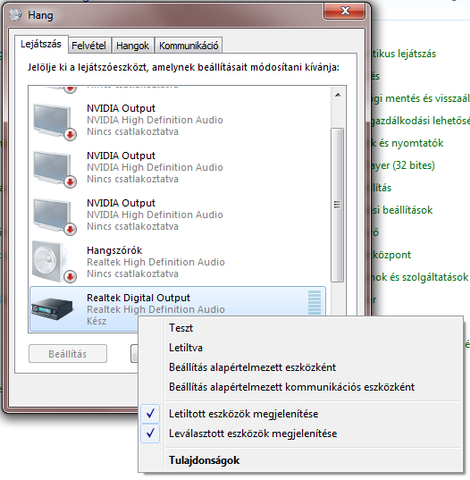This screenshot has height=480, width=470.
Task: Open the Kommunikáció tab
Action: click(188, 45)
